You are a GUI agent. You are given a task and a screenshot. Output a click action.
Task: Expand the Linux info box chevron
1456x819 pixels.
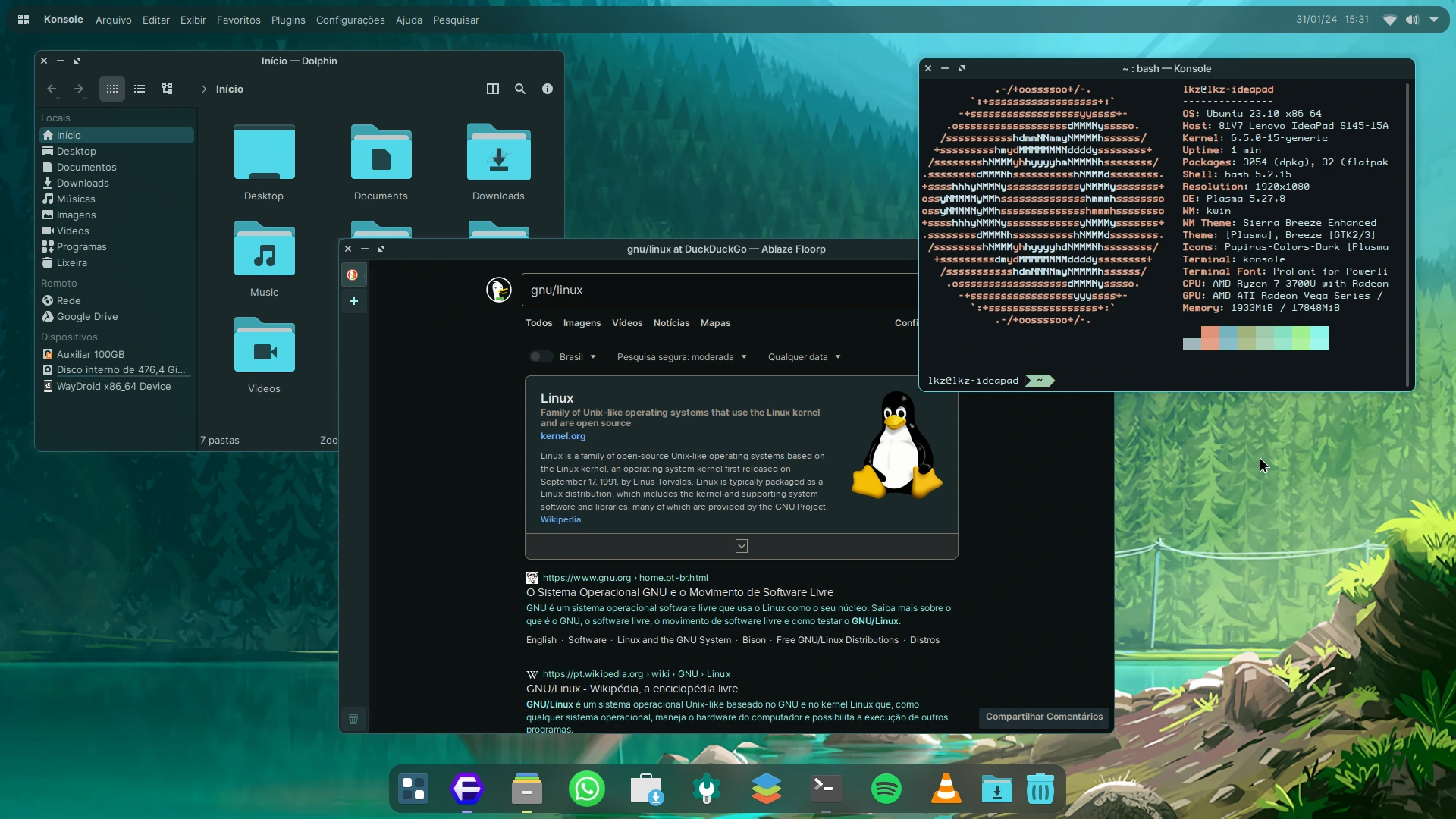click(740, 546)
